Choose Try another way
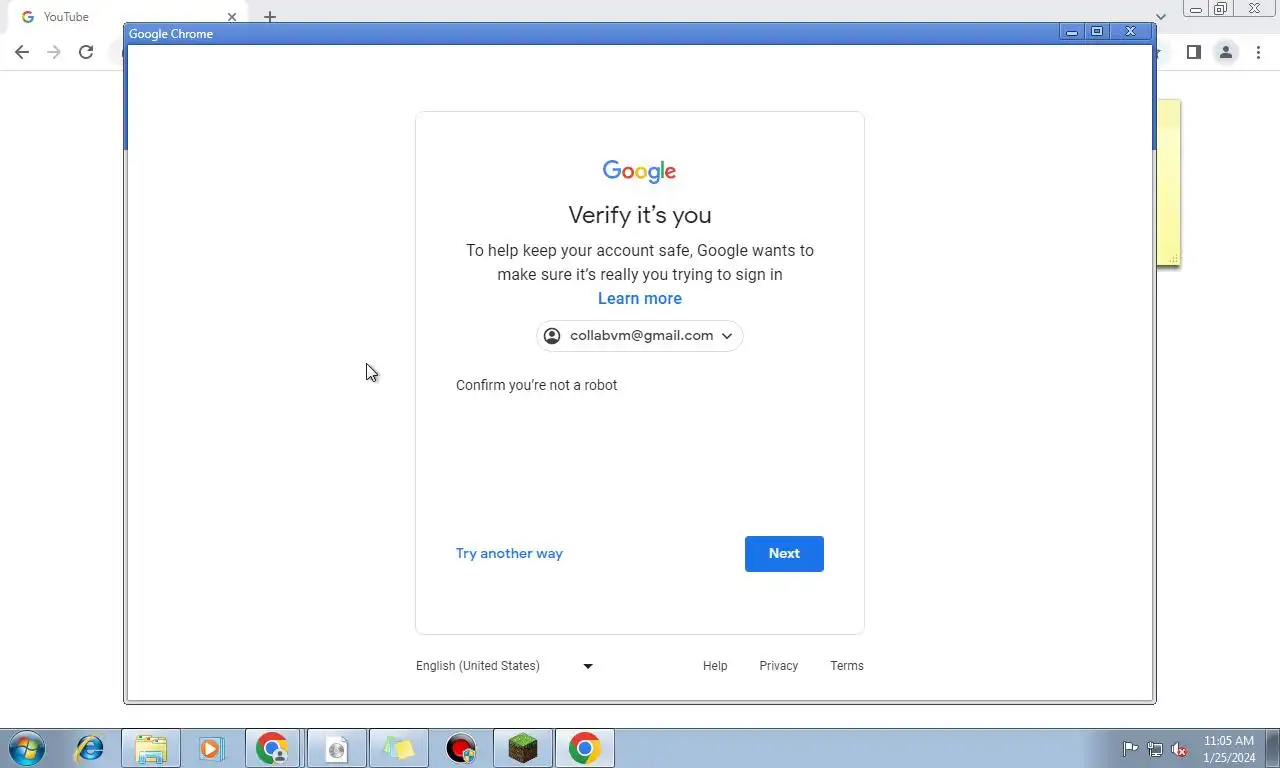This screenshot has width=1280, height=768. [509, 553]
